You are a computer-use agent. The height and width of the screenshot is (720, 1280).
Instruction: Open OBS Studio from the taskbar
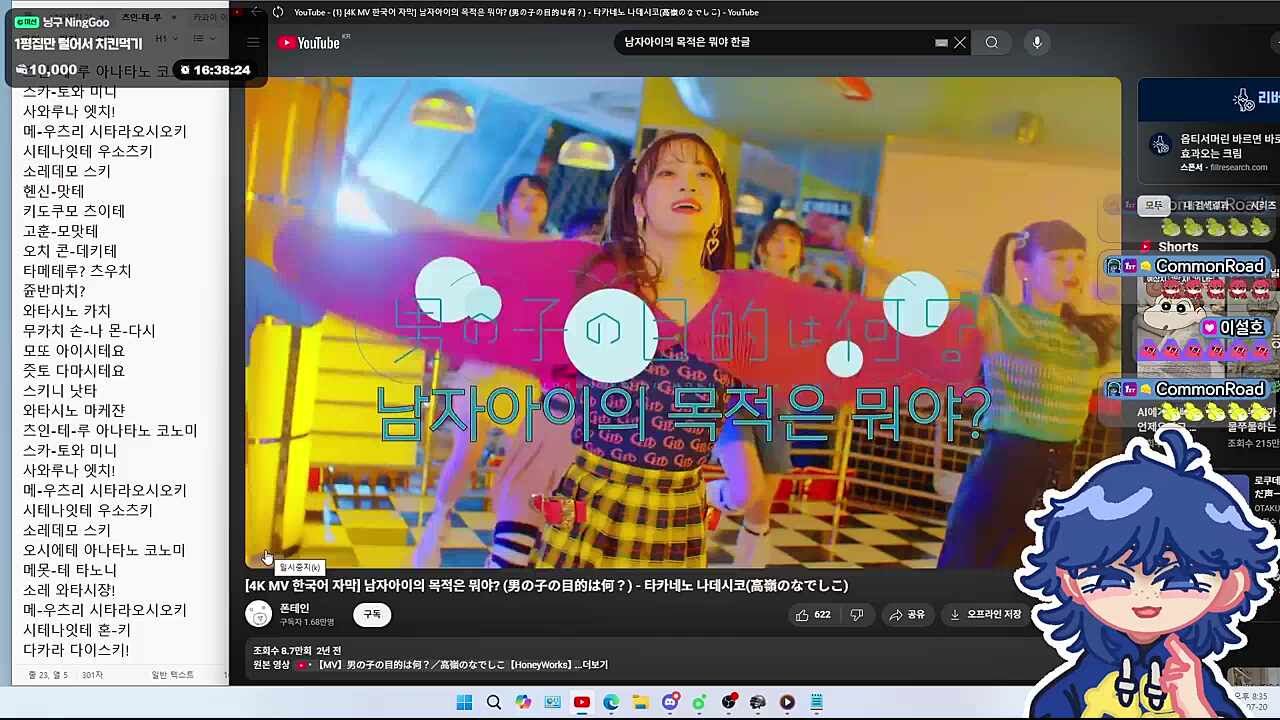[x=729, y=702]
